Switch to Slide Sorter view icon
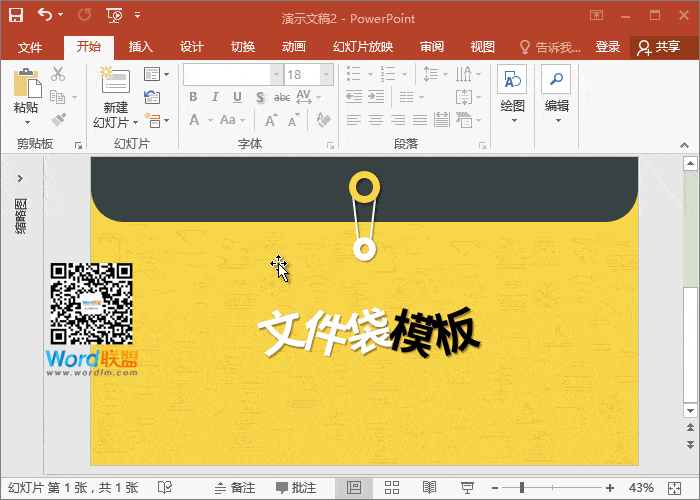Screen dimensions: 700x500 392,487
